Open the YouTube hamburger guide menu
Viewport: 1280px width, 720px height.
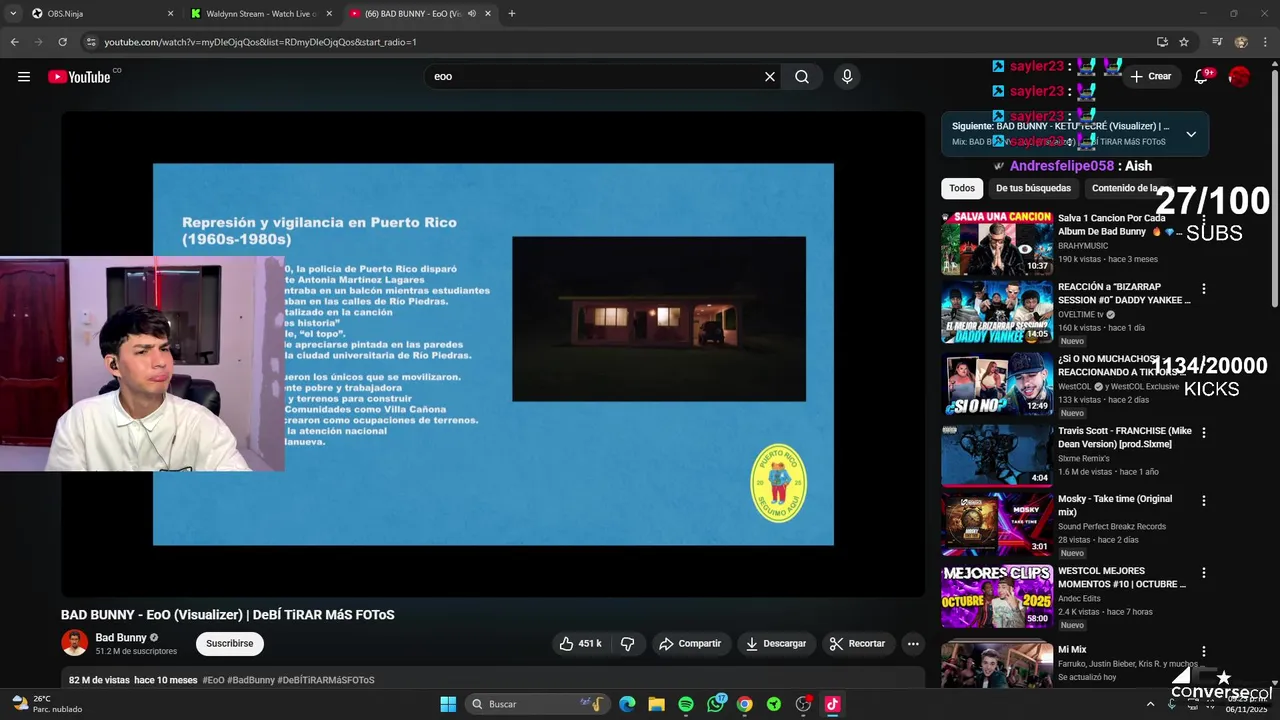tap(24, 77)
